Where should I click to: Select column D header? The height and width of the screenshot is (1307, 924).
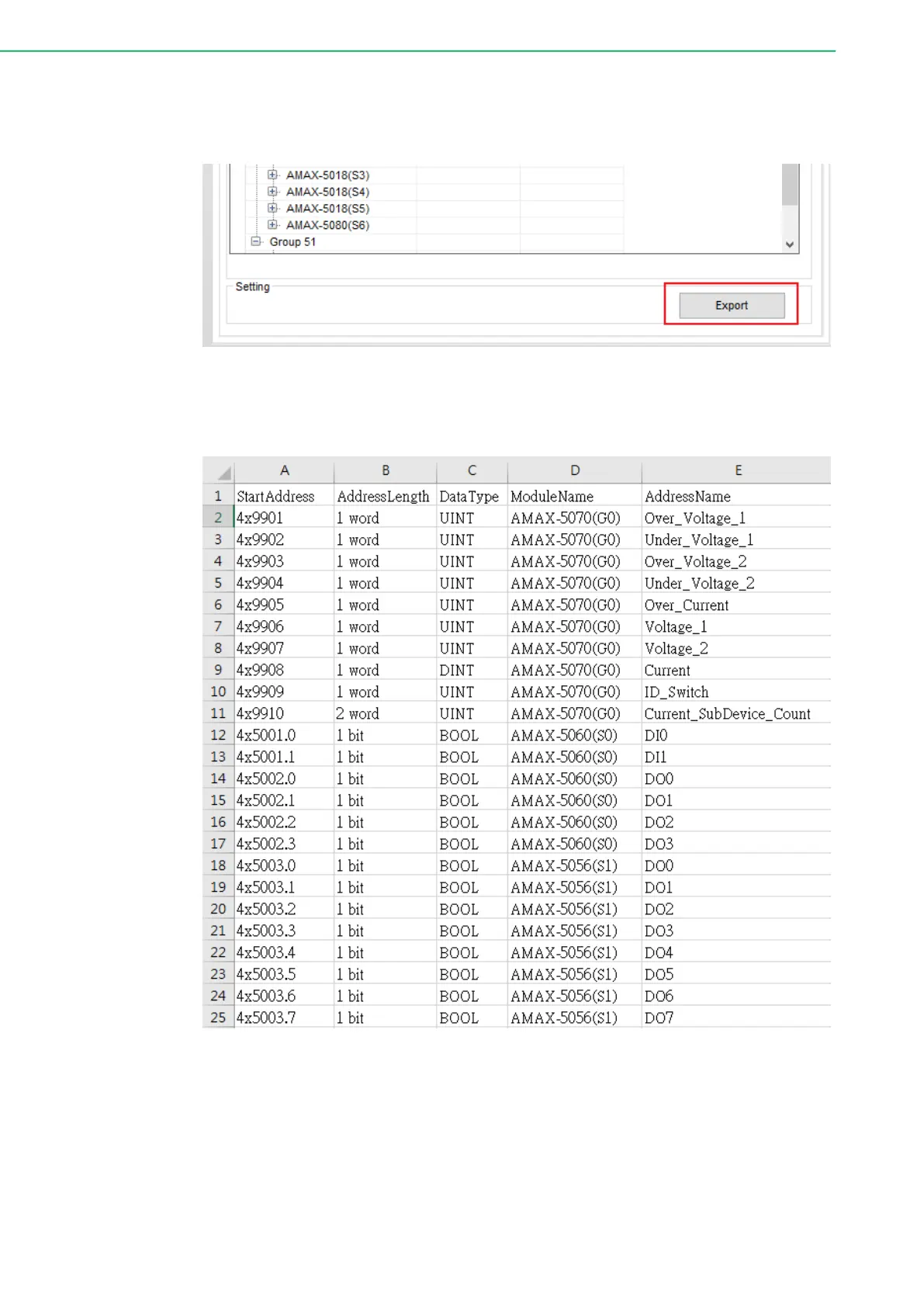pyautogui.click(x=574, y=470)
